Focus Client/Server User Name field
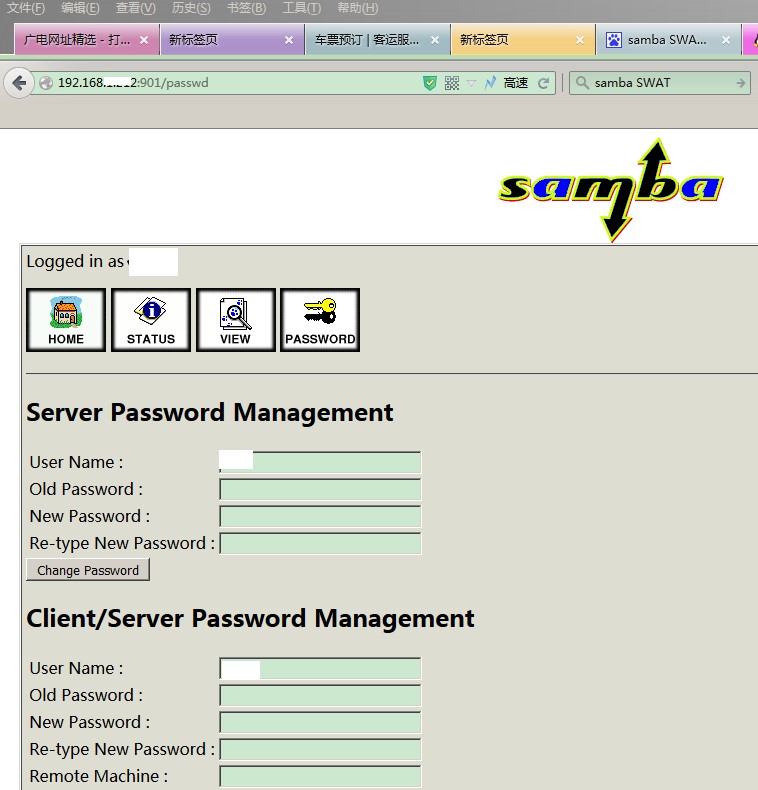This screenshot has height=790, width=758. tap(320, 668)
